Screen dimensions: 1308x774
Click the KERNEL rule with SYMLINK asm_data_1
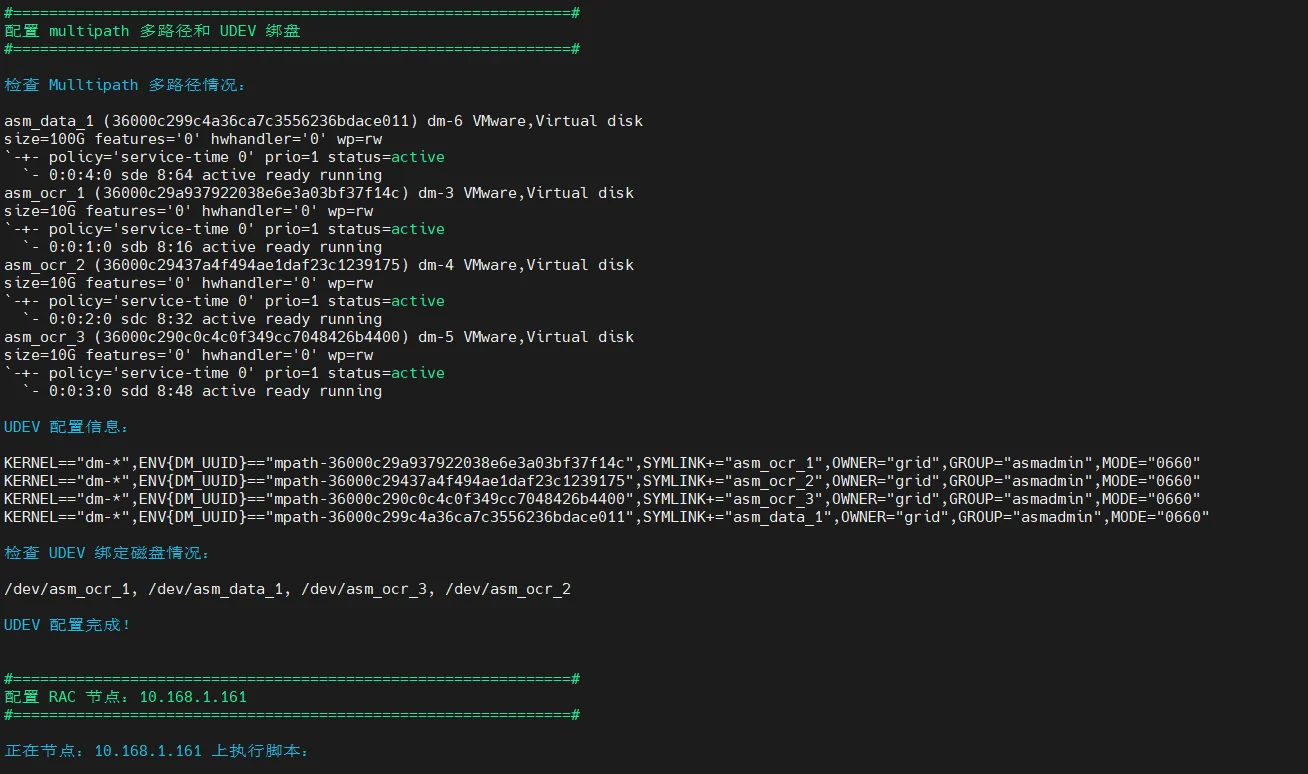(606, 517)
